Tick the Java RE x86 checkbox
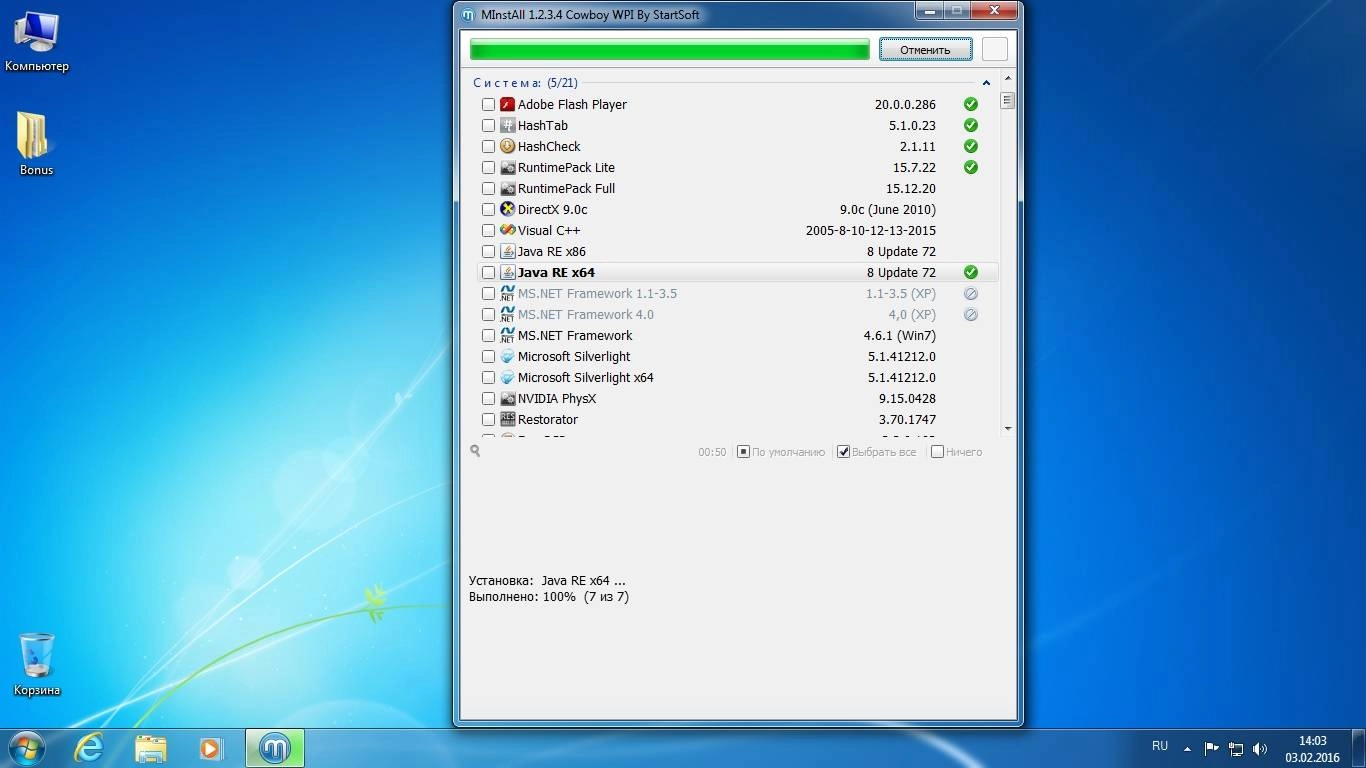Image resolution: width=1366 pixels, height=768 pixels. (488, 251)
